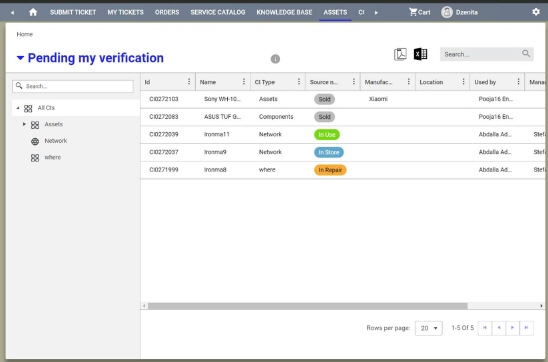
Task: Open Source column options menu
Action: point(354,82)
